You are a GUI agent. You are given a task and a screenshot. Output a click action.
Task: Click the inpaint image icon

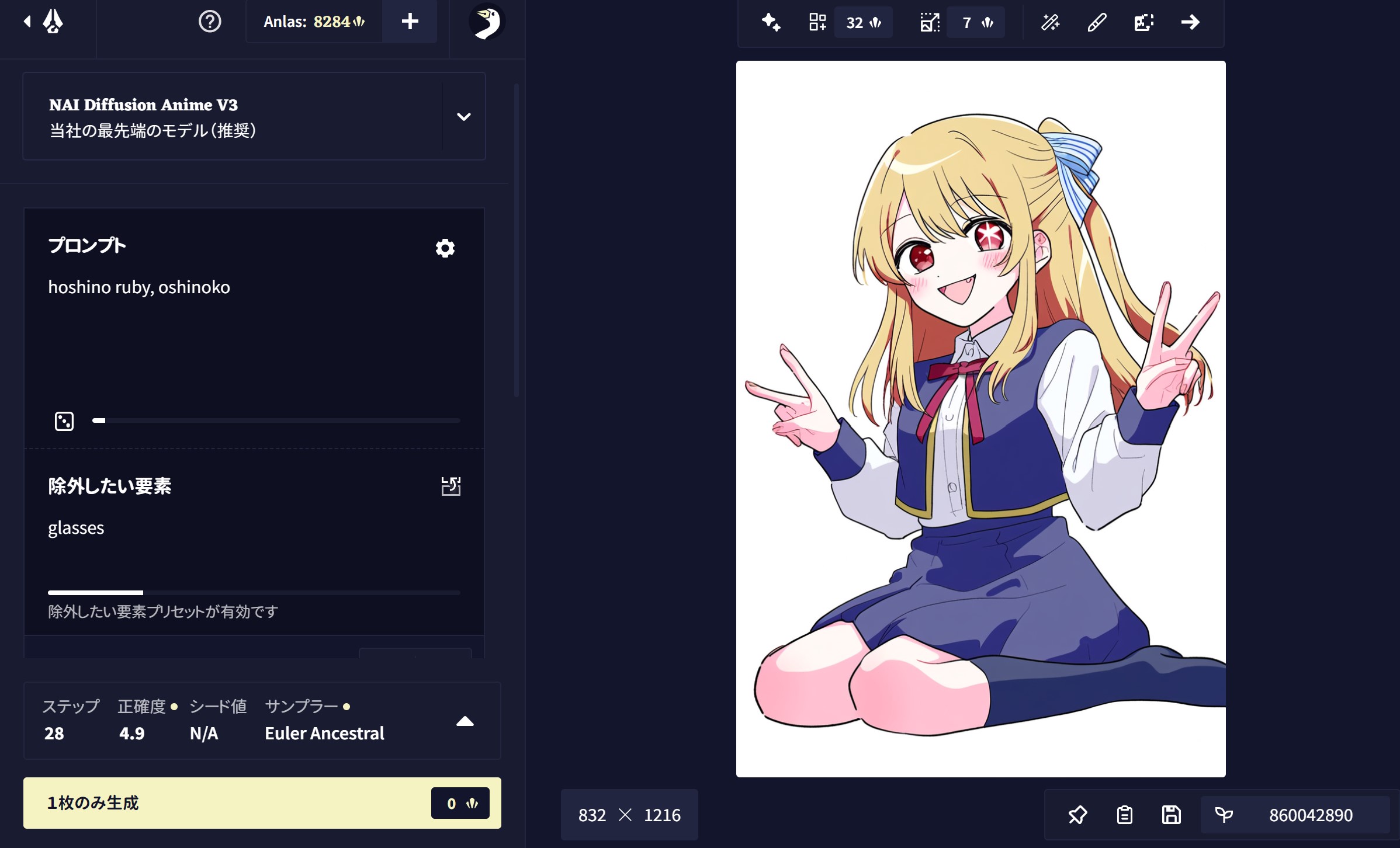coord(1143,22)
